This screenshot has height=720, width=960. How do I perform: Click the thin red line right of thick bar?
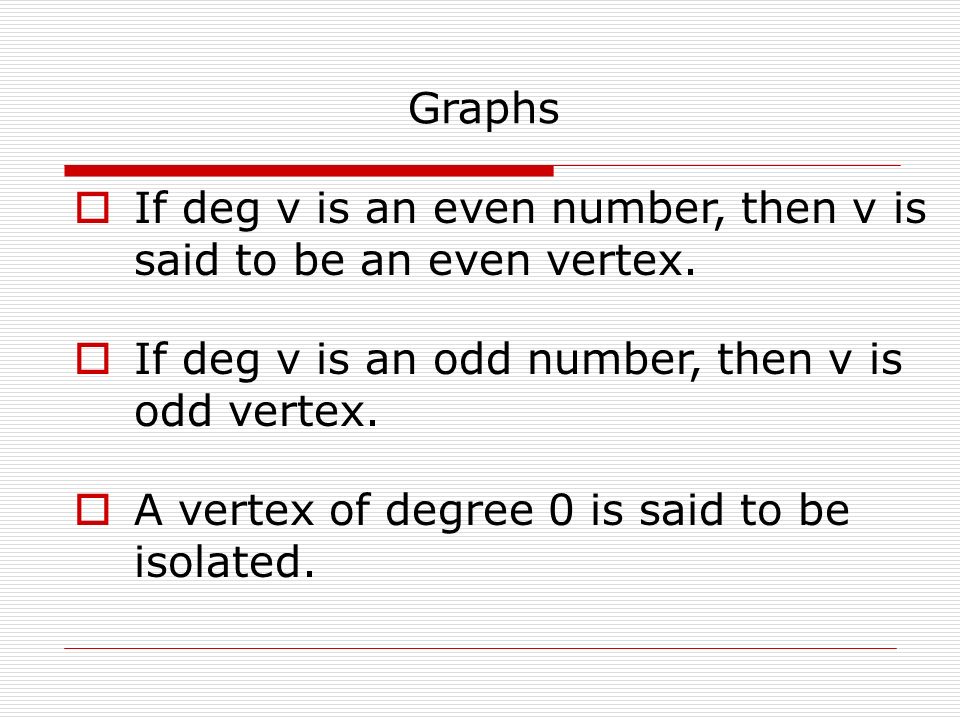pyautogui.click(x=727, y=165)
